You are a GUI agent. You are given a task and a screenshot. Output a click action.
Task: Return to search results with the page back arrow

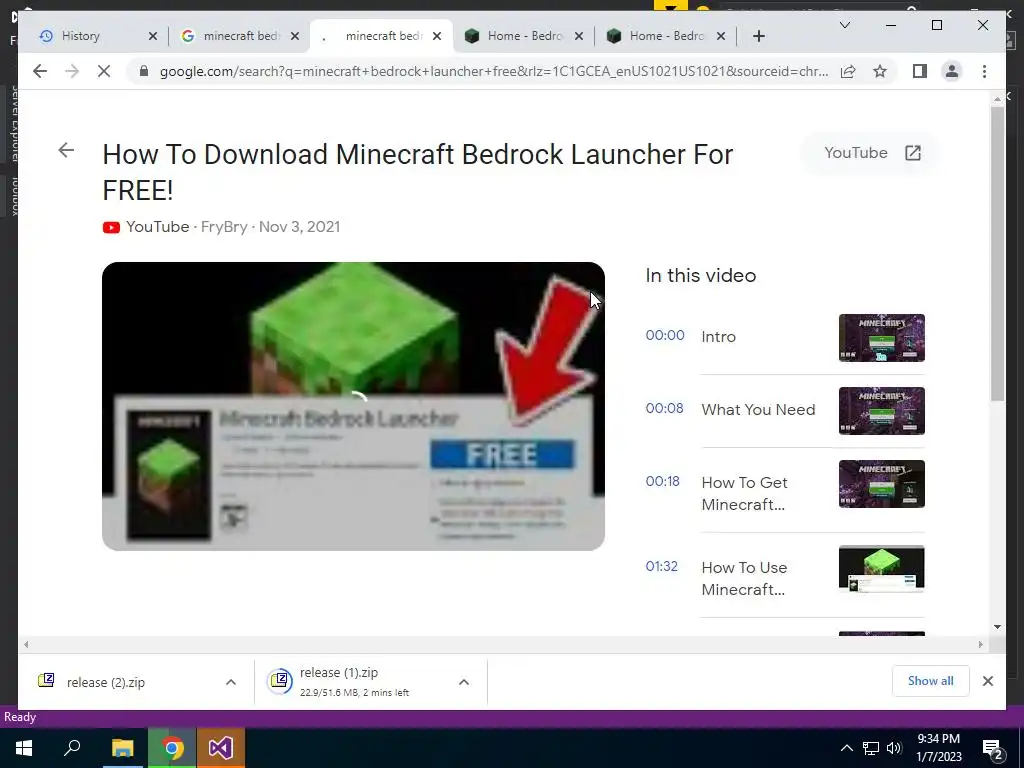tap(66, 150)
